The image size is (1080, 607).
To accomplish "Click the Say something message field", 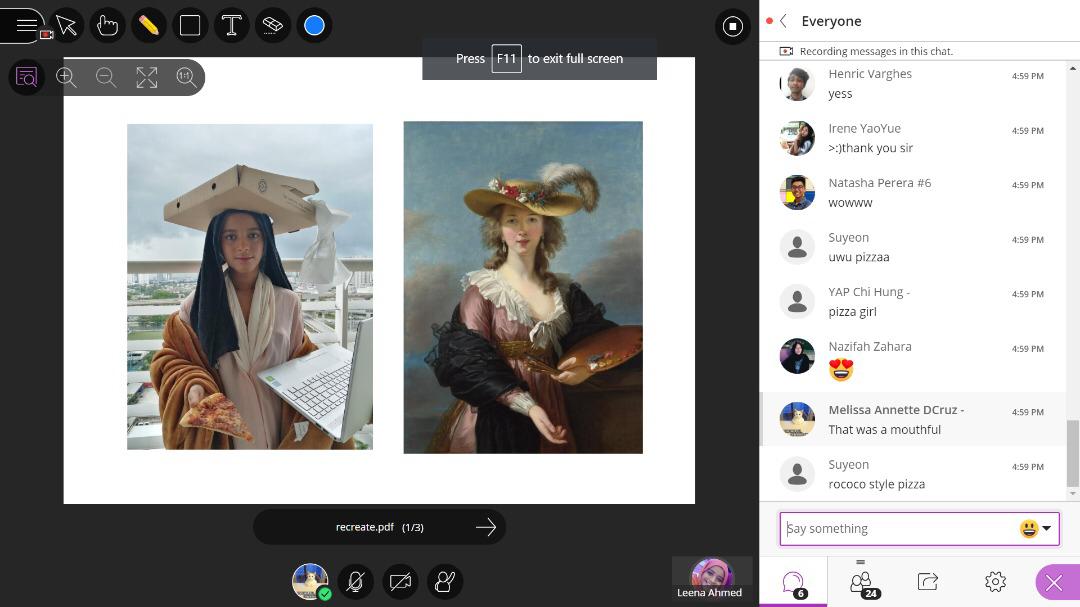I will coord(897,529).
